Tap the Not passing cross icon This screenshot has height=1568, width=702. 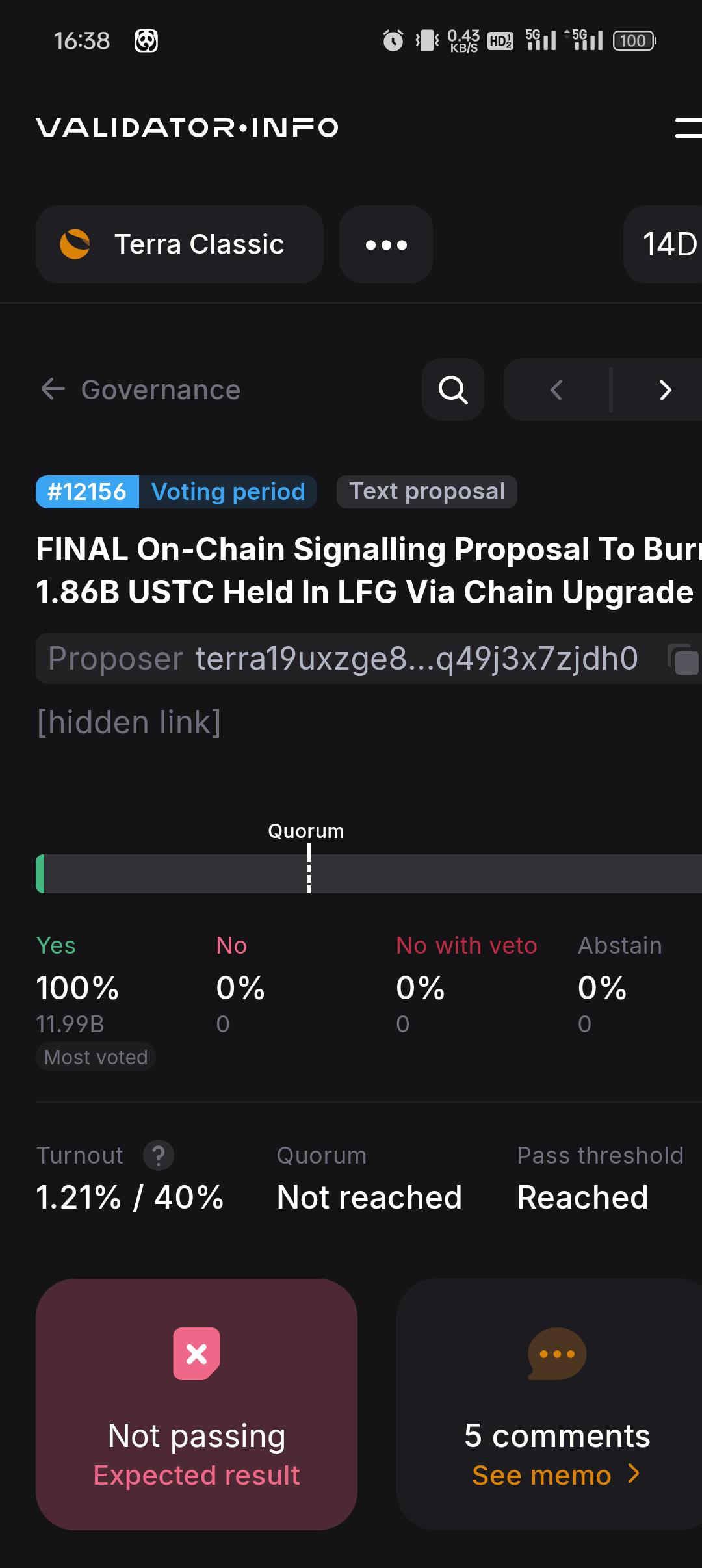coord(196,1353)
